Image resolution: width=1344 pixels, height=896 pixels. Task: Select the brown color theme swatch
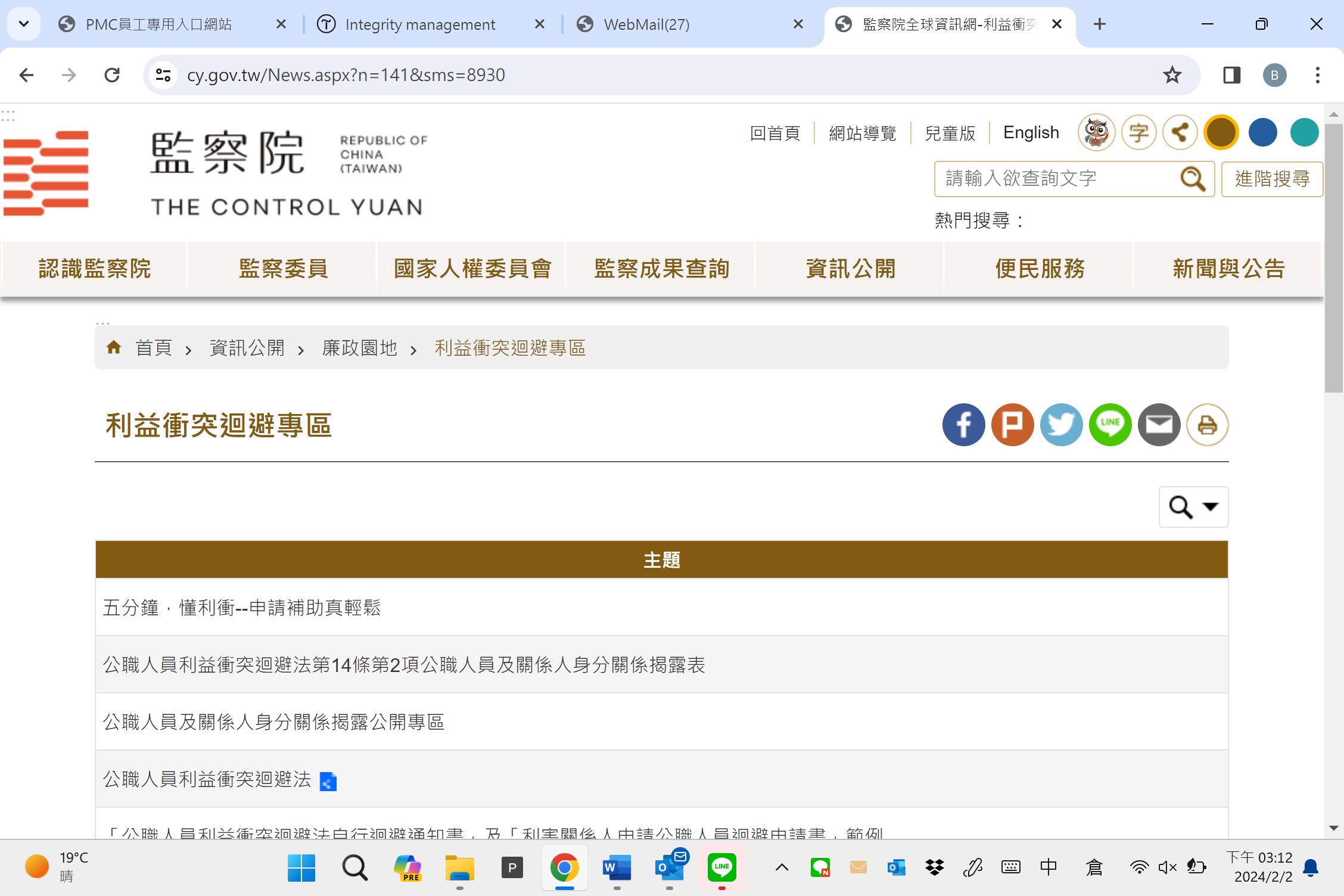(x=1221, y=132)
